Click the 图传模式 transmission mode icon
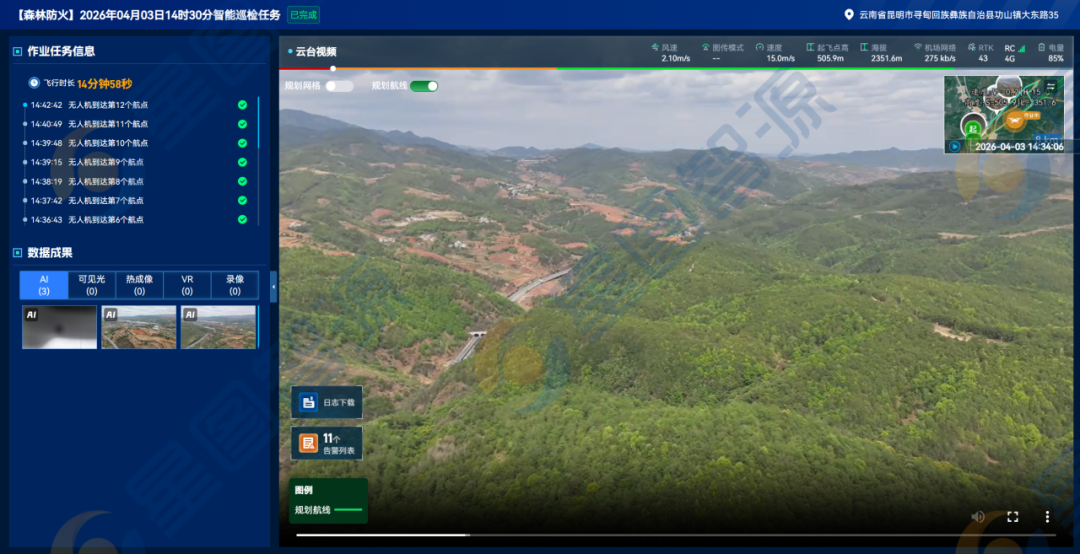The width and height of the screenshot is (1080, 554). [x=705, y=48]
